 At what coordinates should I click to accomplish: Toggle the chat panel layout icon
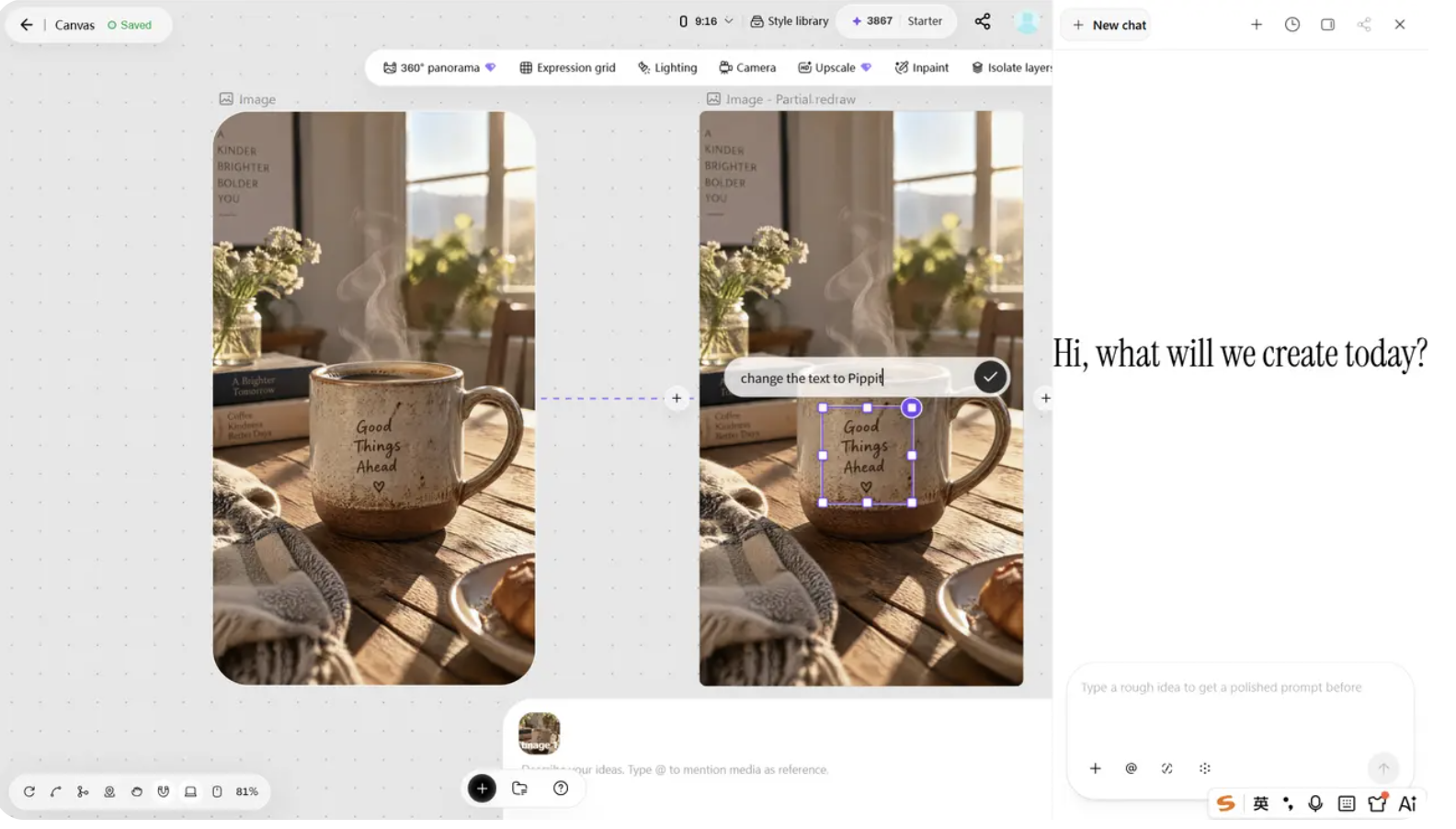[x=1328, y=25]
